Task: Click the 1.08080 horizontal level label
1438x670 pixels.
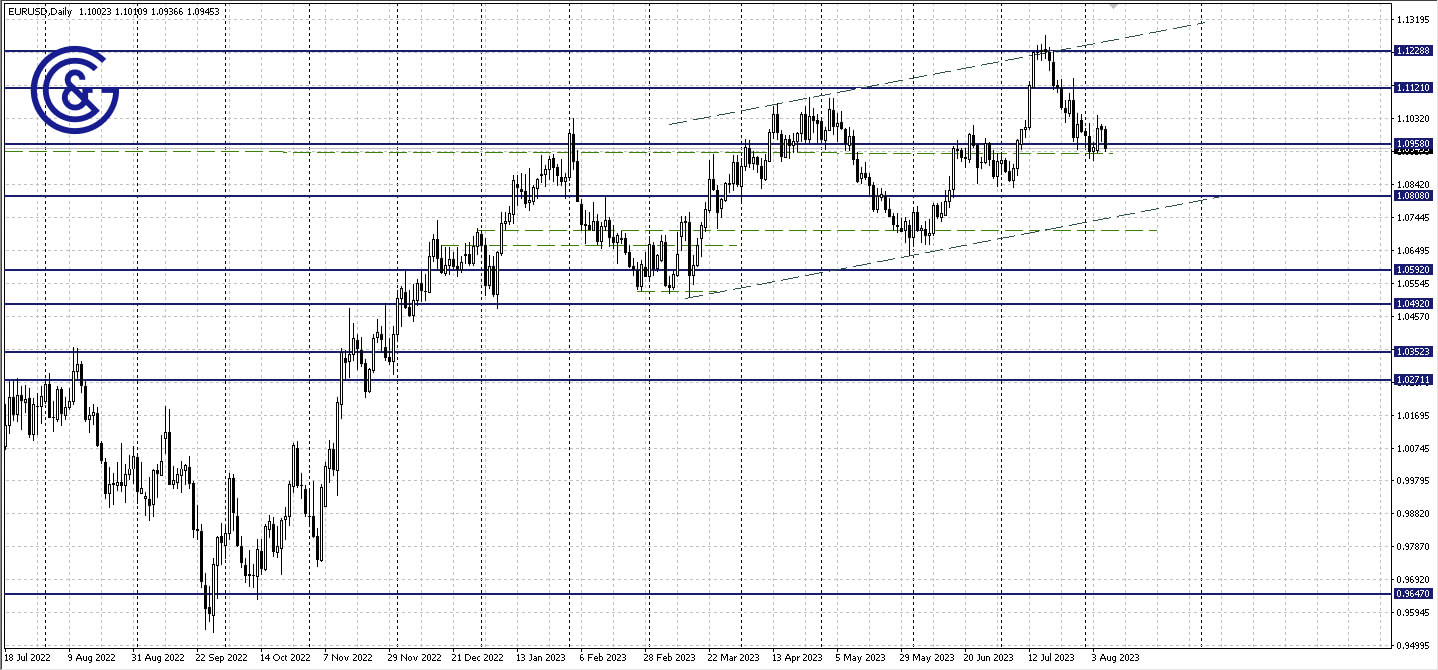Action: pos(1412,197)
